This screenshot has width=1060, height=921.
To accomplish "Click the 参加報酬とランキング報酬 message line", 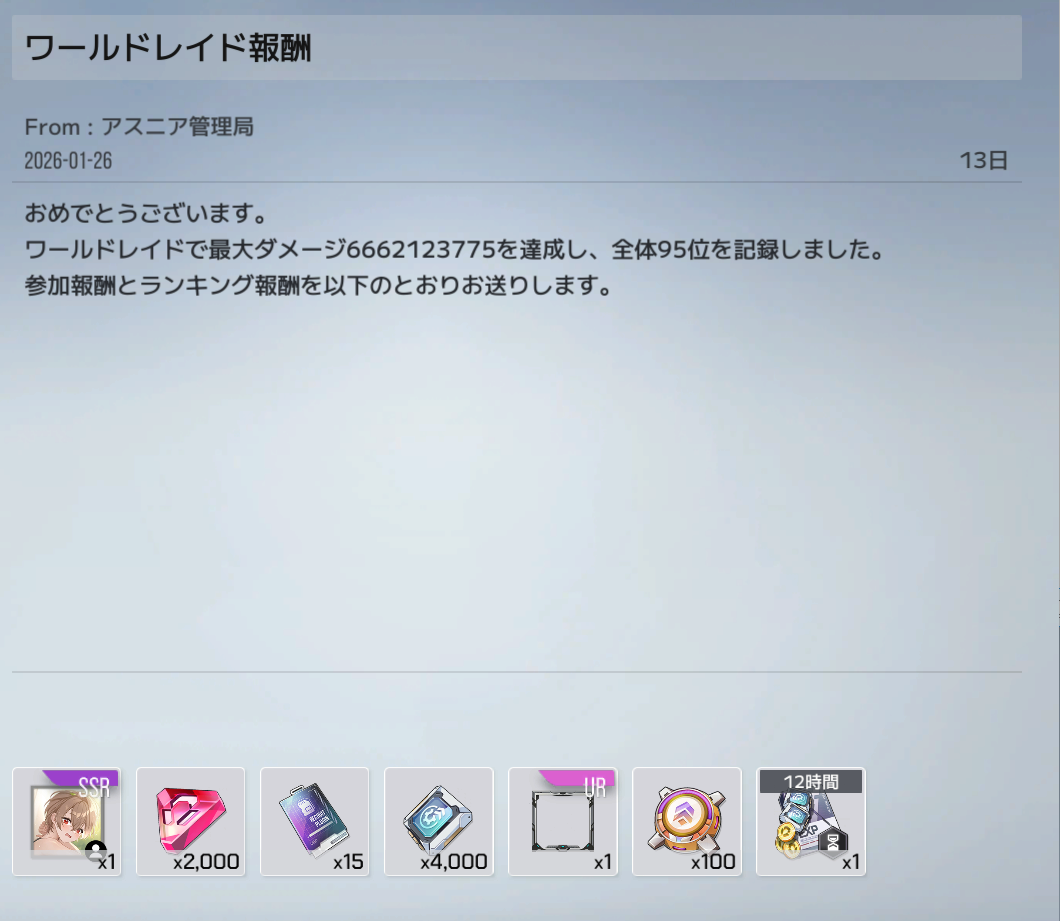I will (x=317, y=285).
